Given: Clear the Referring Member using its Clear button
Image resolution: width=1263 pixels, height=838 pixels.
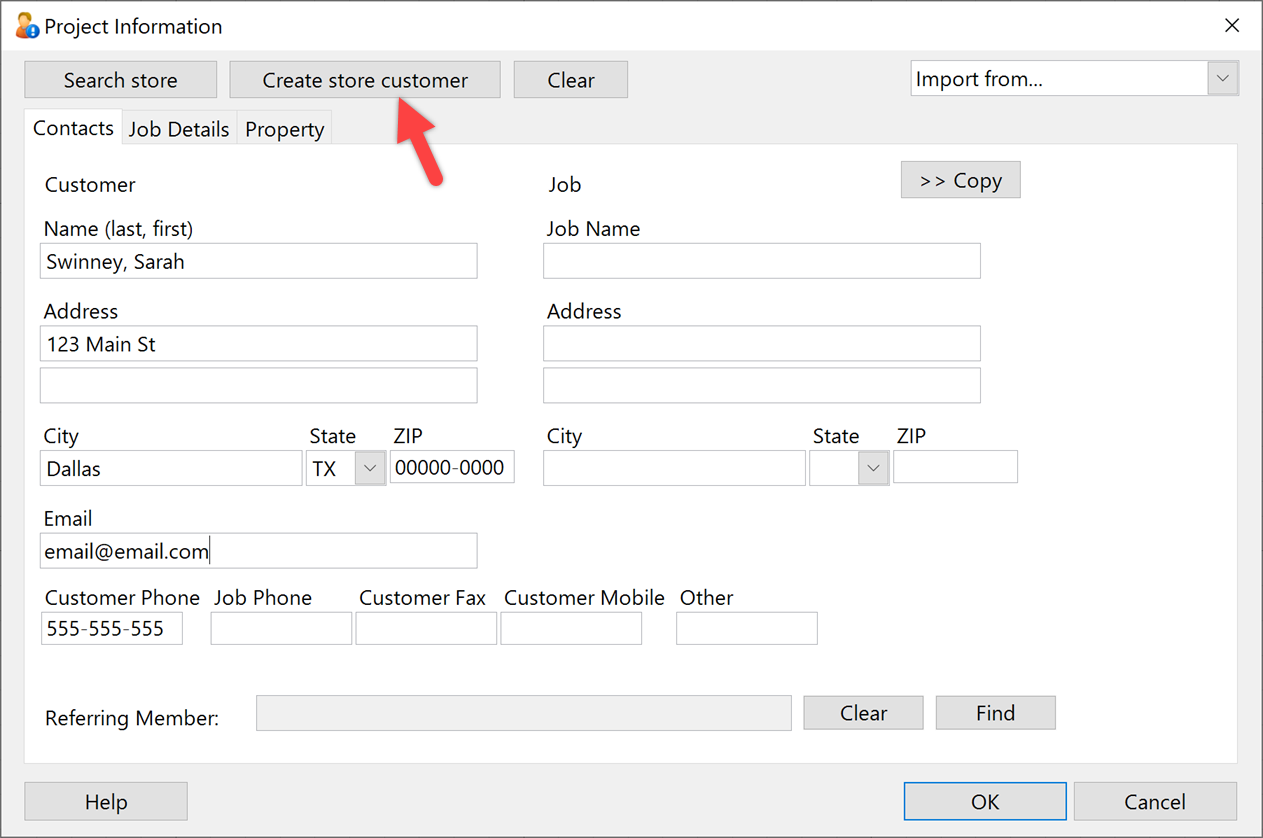Looking at the screenshot, I should click(x=863, y=713).
